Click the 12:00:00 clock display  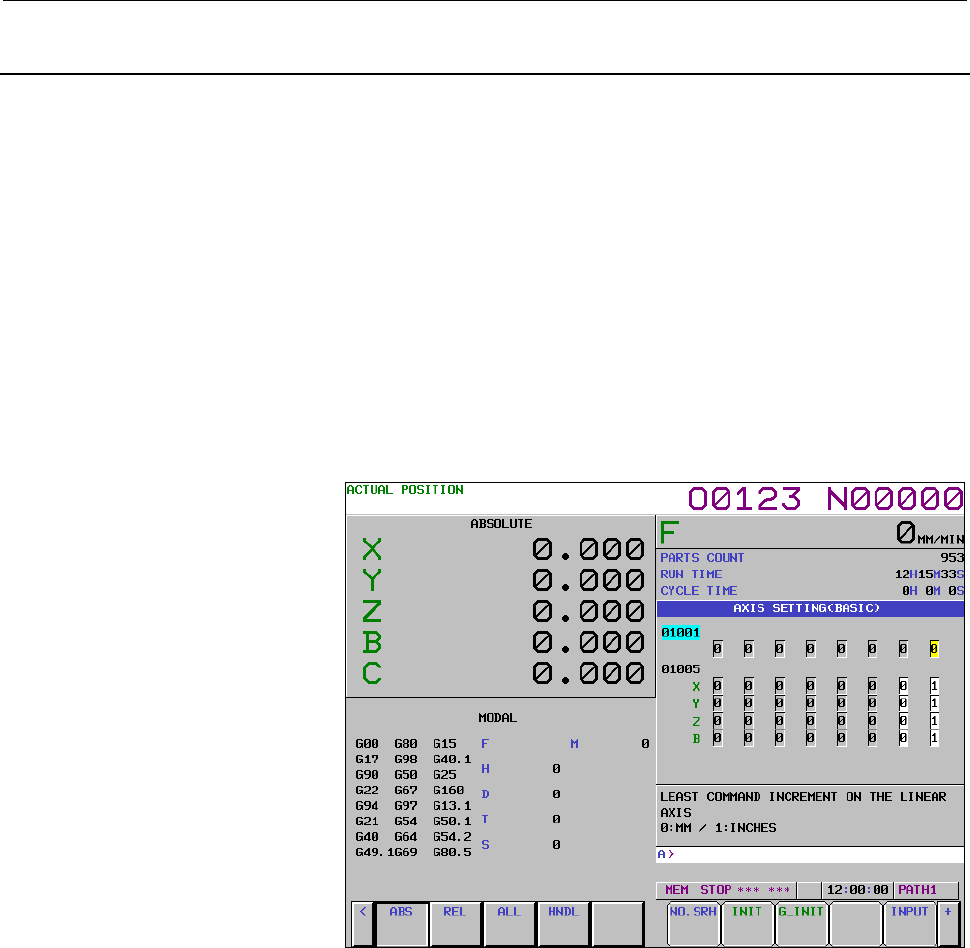[857, 890]
